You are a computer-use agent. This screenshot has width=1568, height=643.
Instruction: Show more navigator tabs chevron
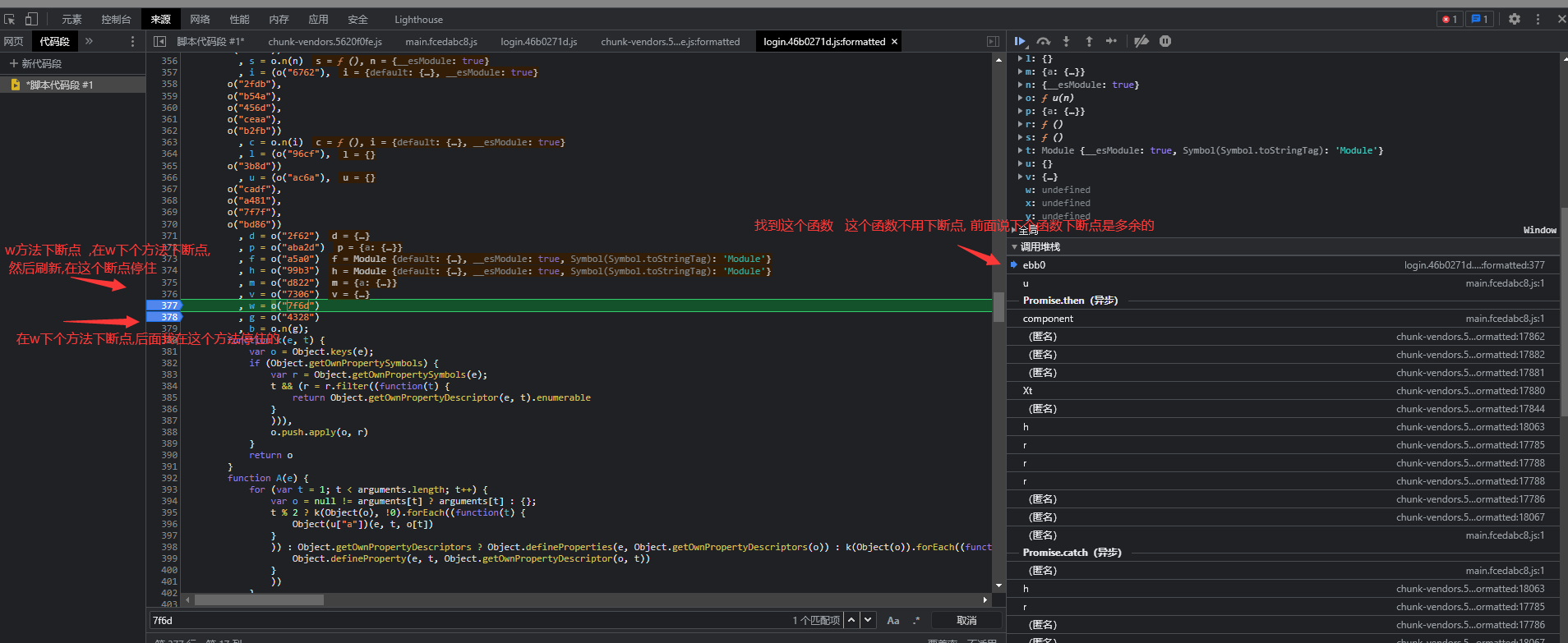89,41
